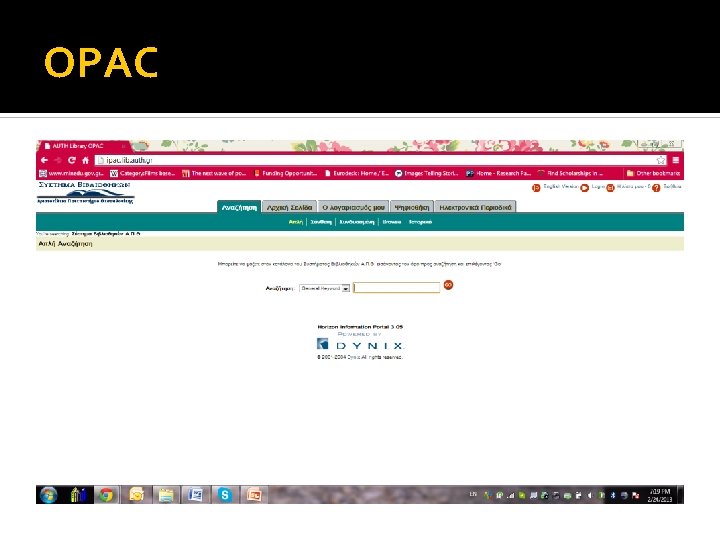Choose the Σύνθετη search submenu

pos(321,222)
